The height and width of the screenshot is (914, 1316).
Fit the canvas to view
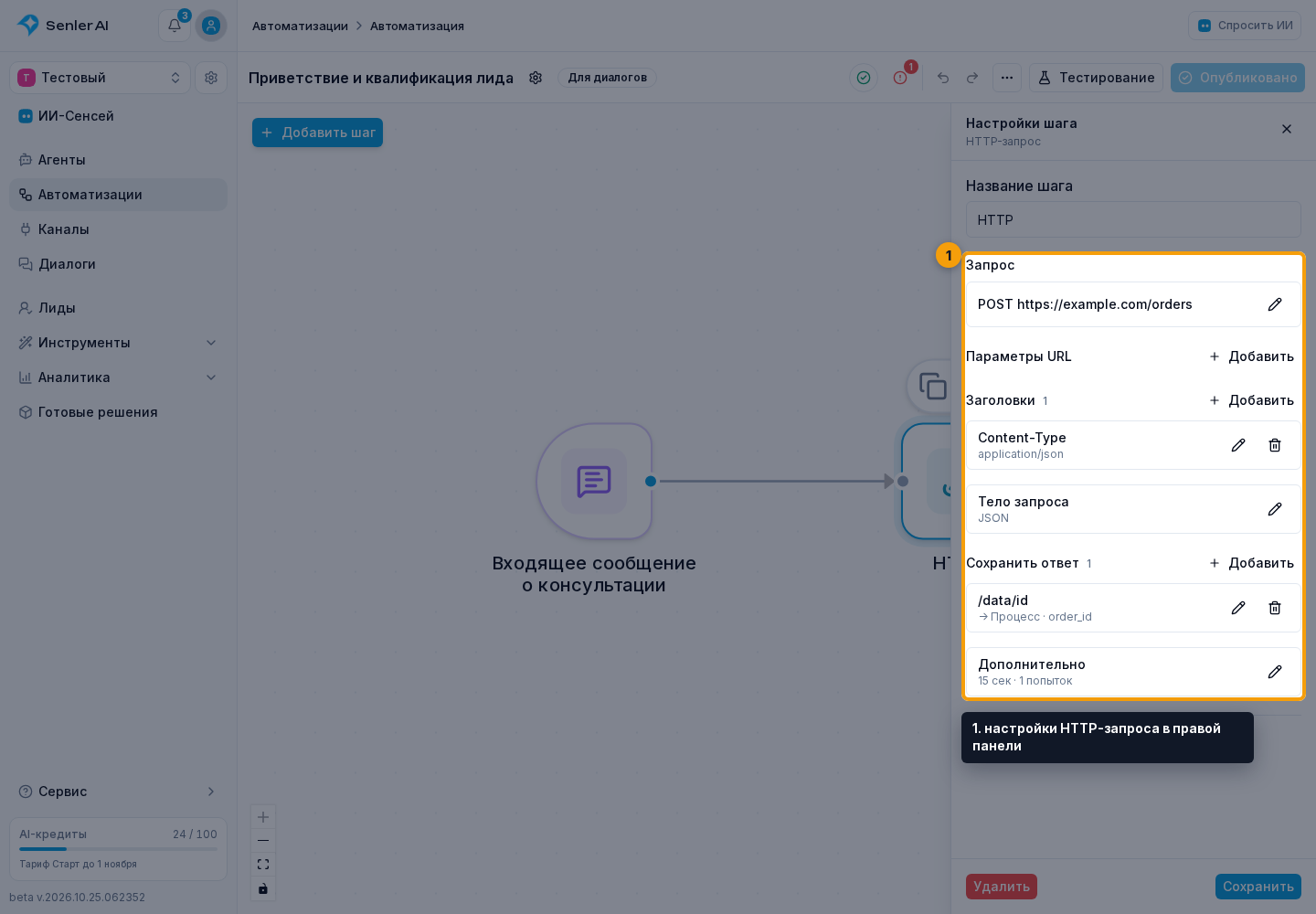click(263, 865)
